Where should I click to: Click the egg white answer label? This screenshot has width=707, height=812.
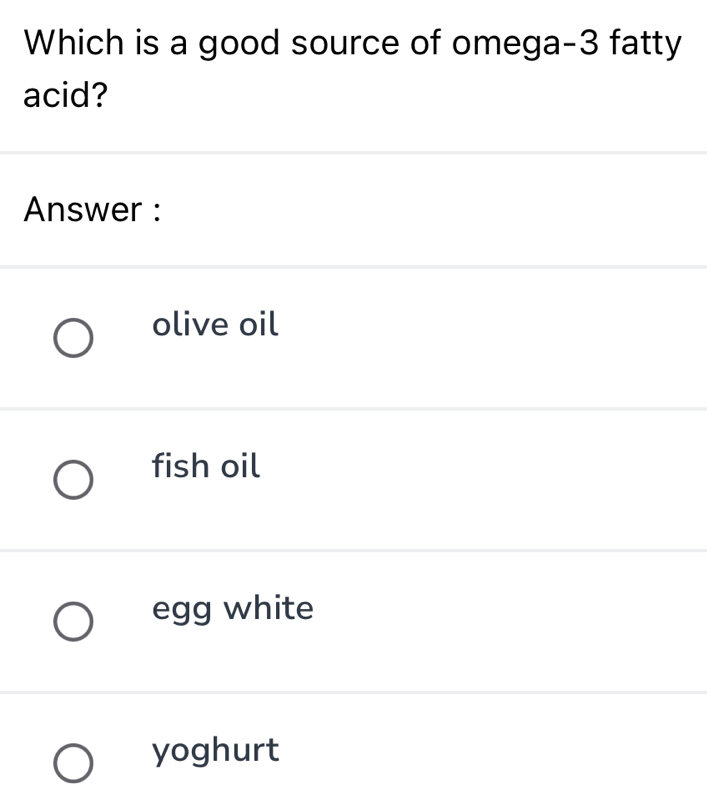[x=232, y=608]
